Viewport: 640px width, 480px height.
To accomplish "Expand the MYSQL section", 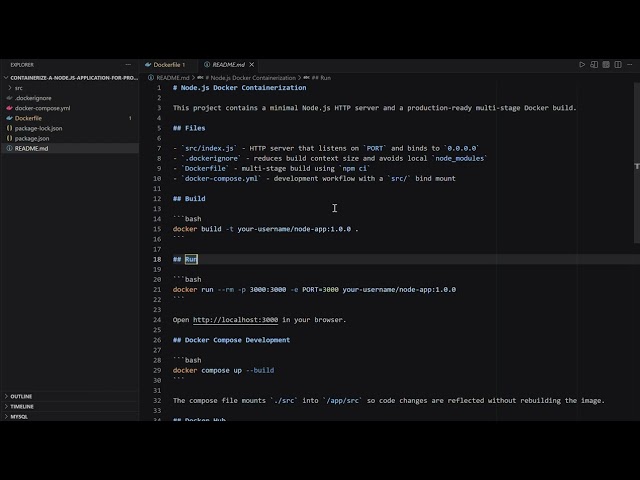I will pyautogui.click(x=69, y=417).
